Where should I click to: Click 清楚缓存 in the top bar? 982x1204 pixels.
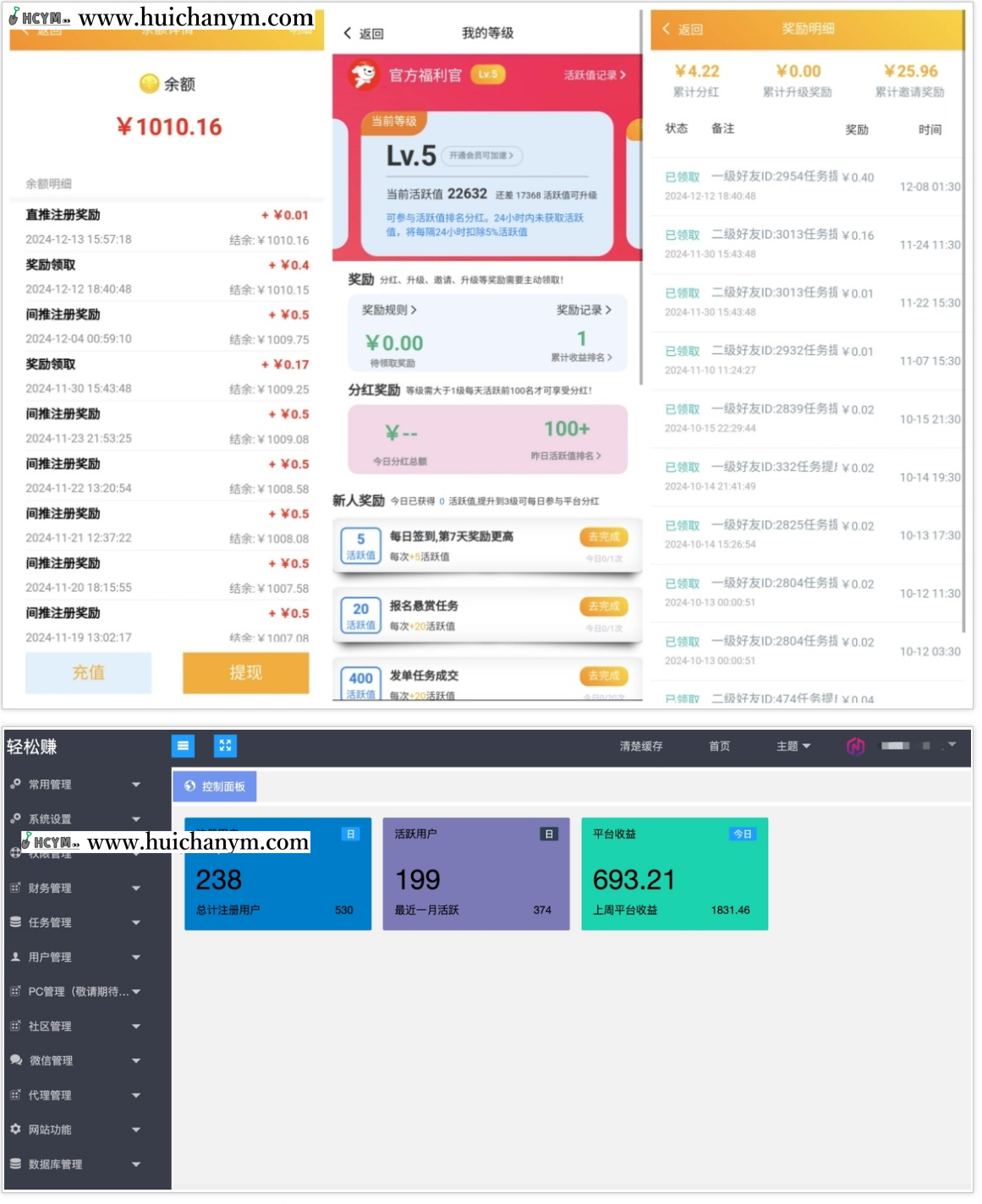click(640, 745)
